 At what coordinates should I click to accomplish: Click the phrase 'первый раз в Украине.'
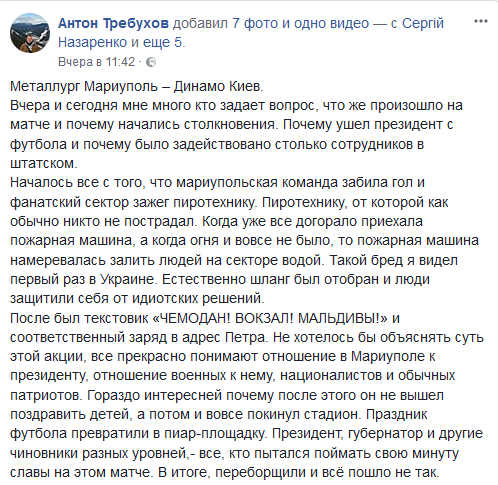[83, 279]
